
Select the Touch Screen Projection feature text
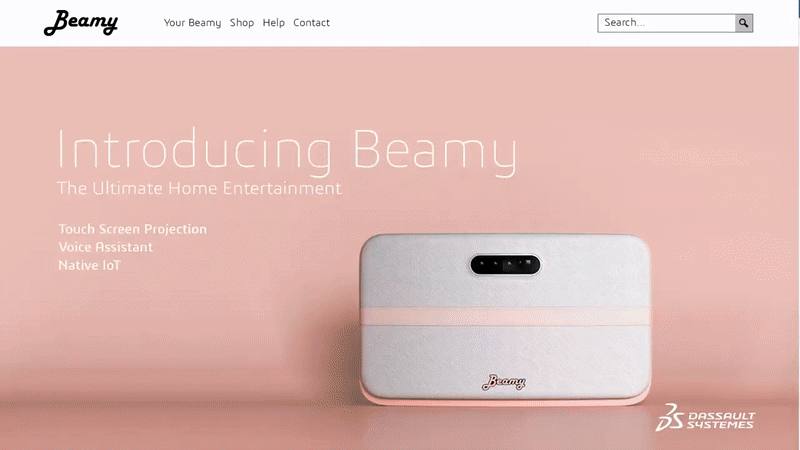tap(133, 229)
